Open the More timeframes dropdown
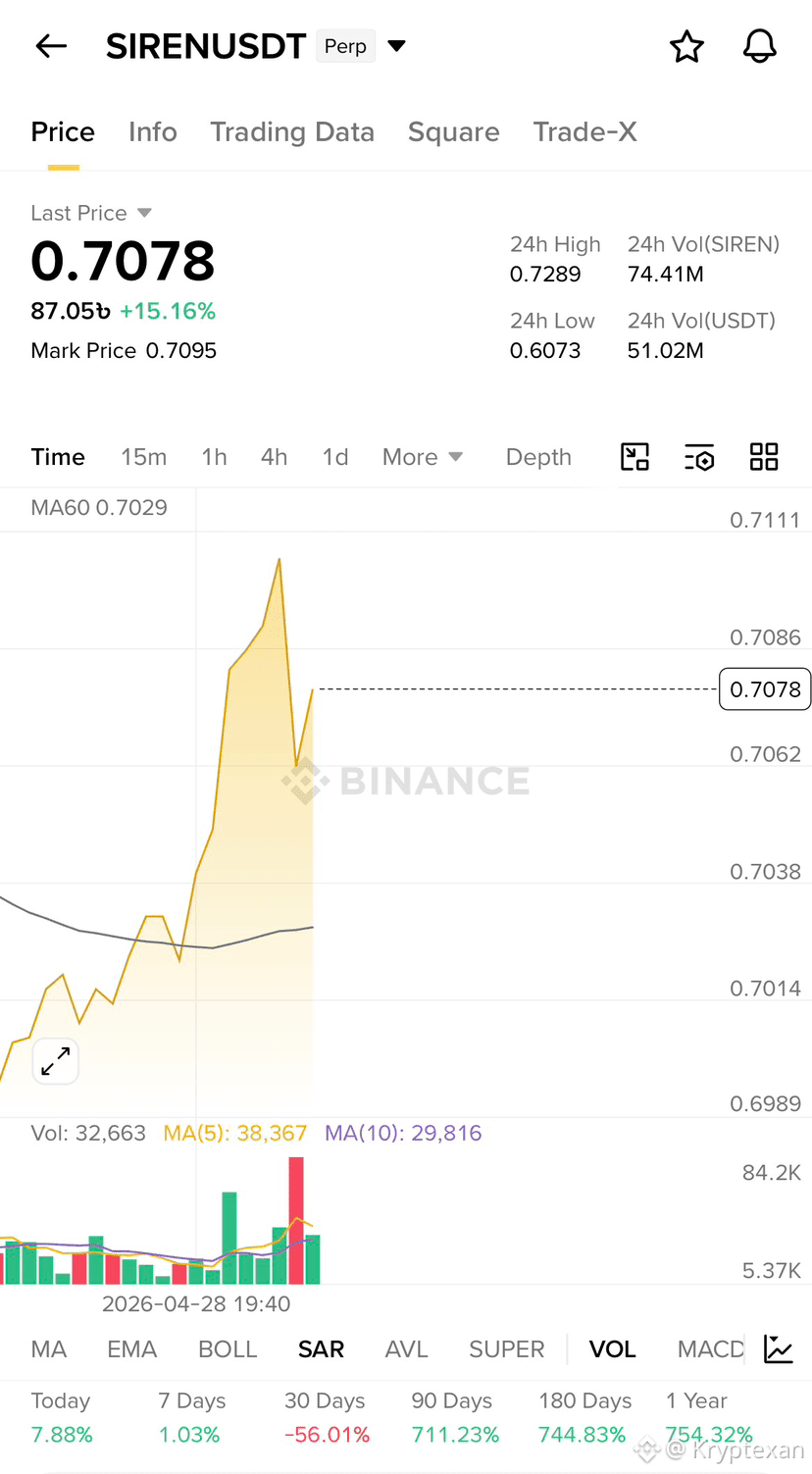This screenshot has height=1474, width=812. click(x=423, y=457)
